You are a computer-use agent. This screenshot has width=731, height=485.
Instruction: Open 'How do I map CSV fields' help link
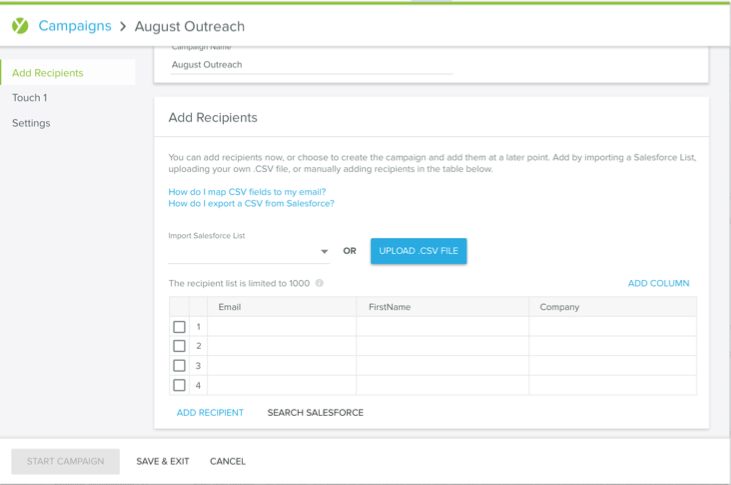coord(247,192)
